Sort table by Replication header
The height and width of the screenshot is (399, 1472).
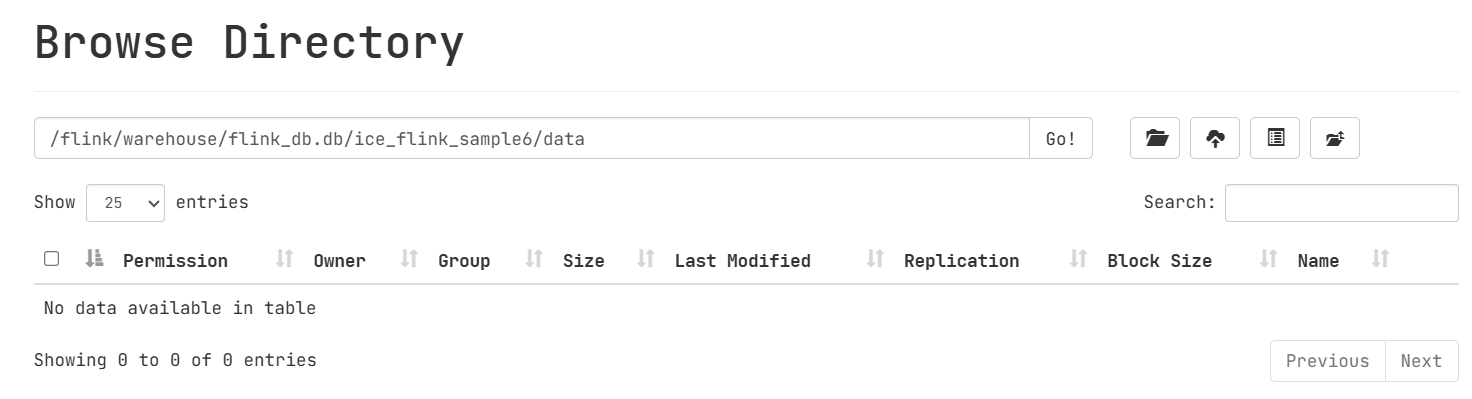961,261
